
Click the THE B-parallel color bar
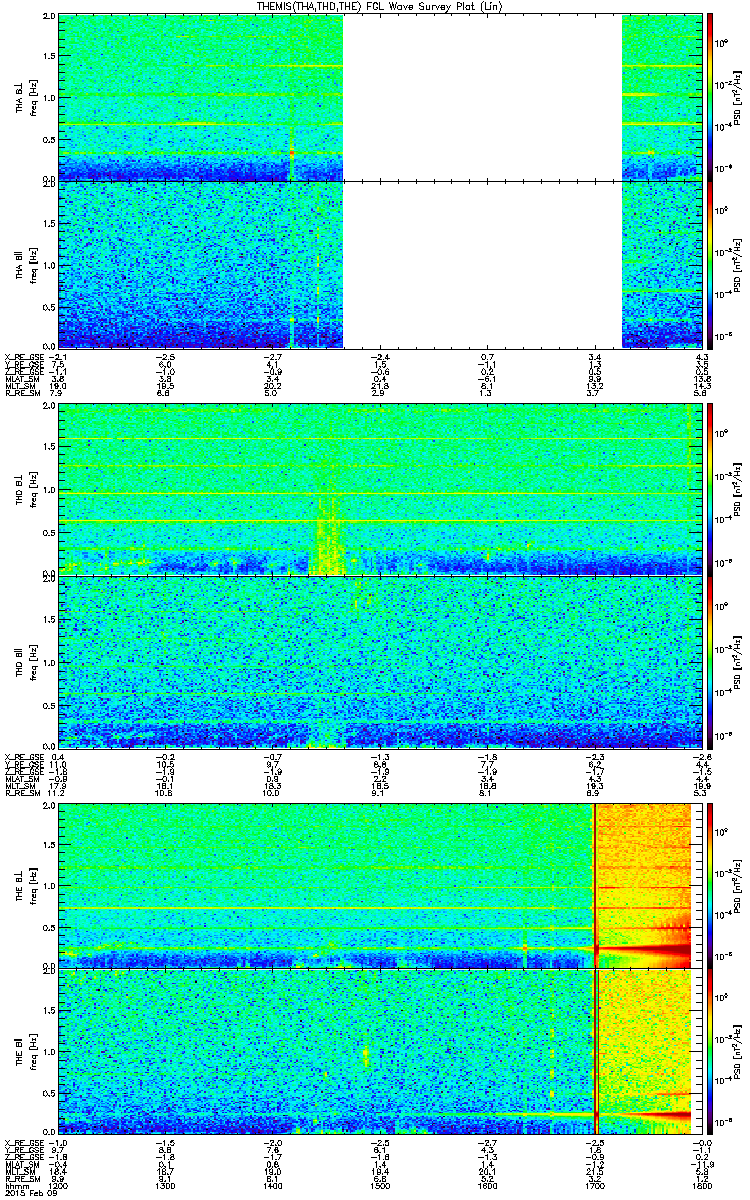[x=710, y=1051]
